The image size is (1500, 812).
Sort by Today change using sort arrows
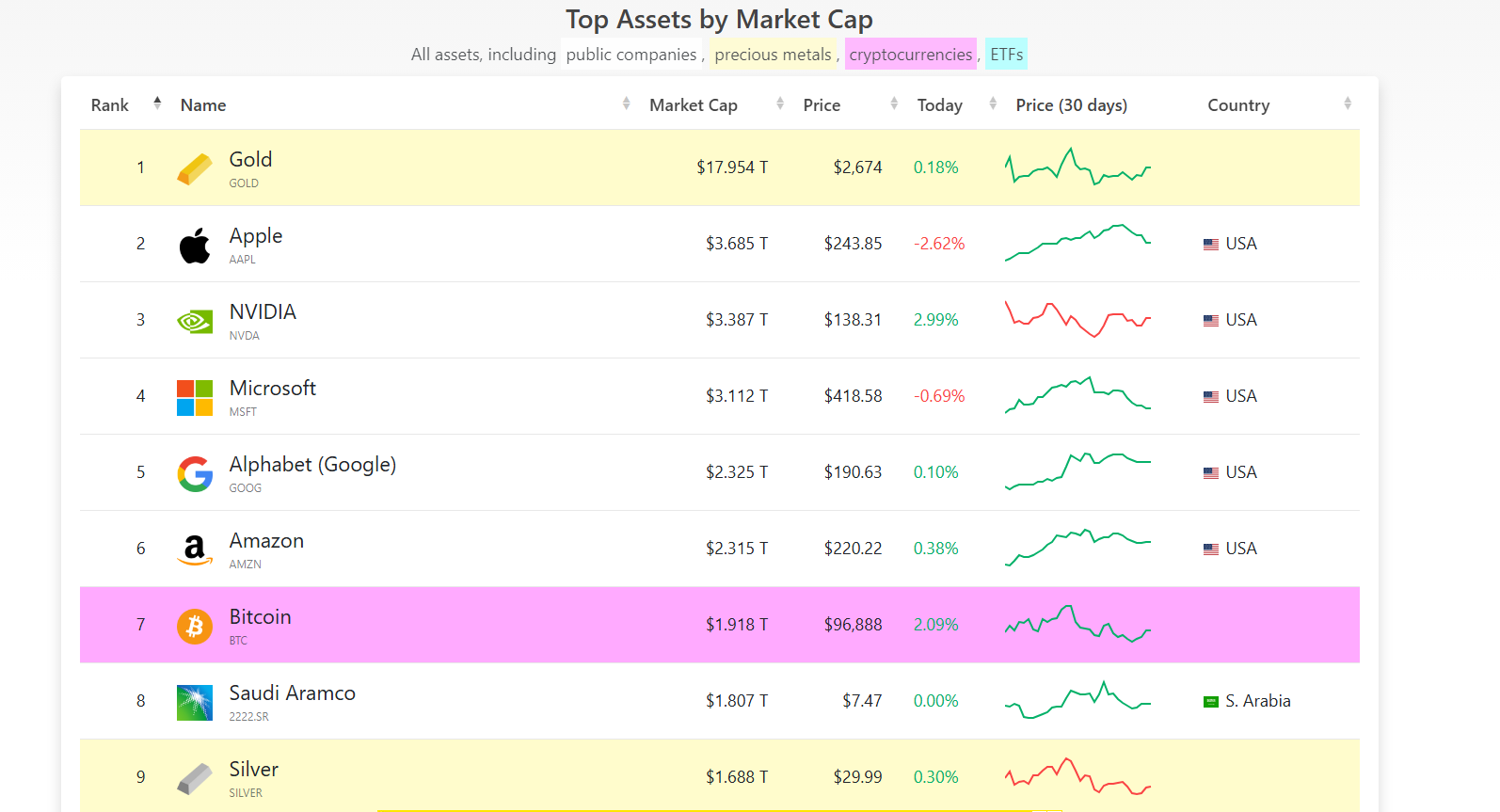(x=993, y=103)
